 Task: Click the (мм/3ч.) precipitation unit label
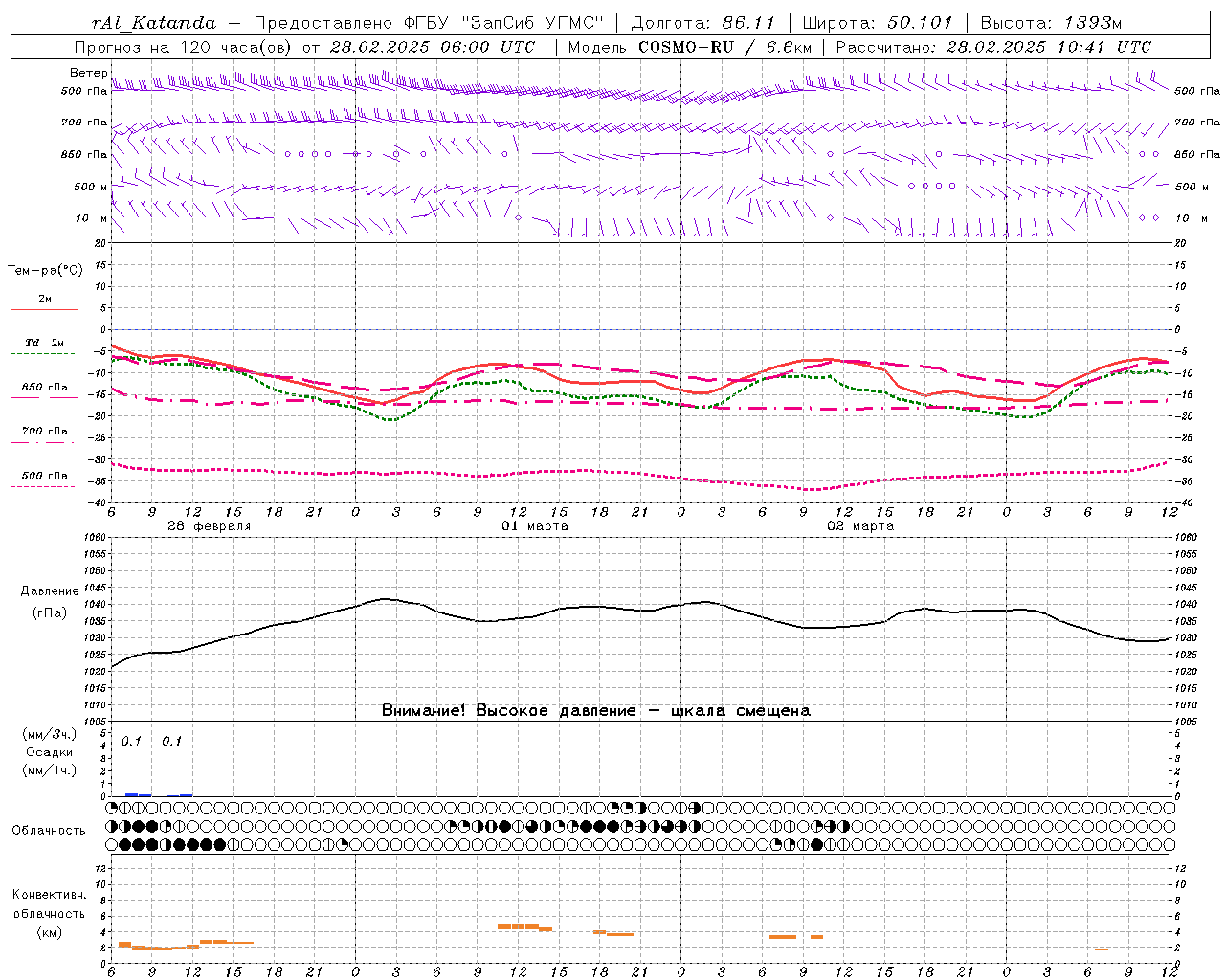tap(49, 735)
